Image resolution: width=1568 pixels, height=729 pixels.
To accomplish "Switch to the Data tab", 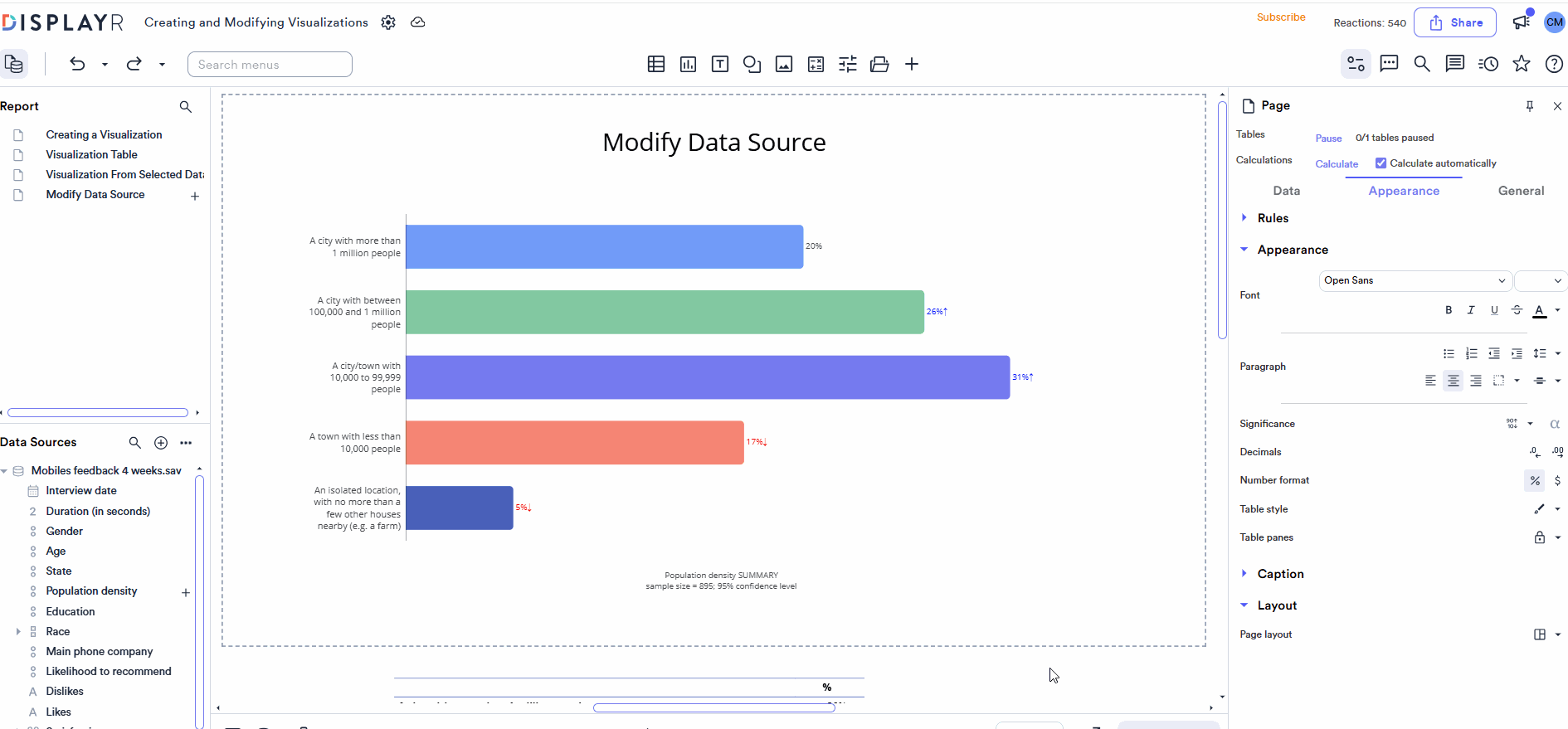I will point(1286,191).
